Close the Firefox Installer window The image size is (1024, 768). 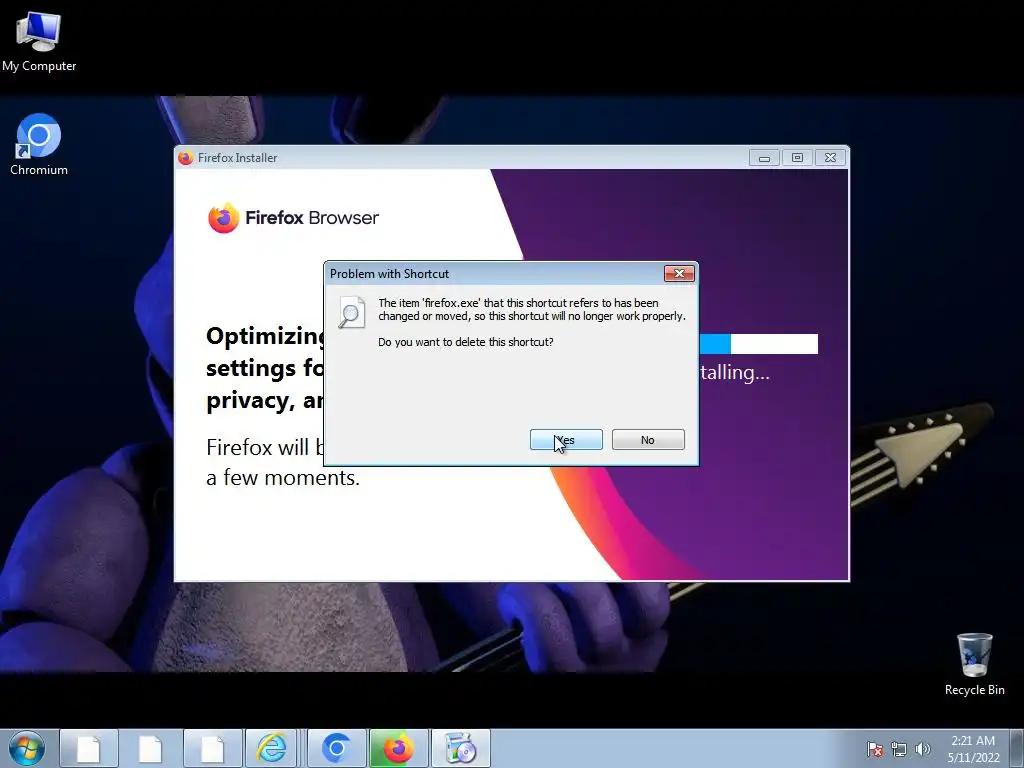tap(830, 157)
